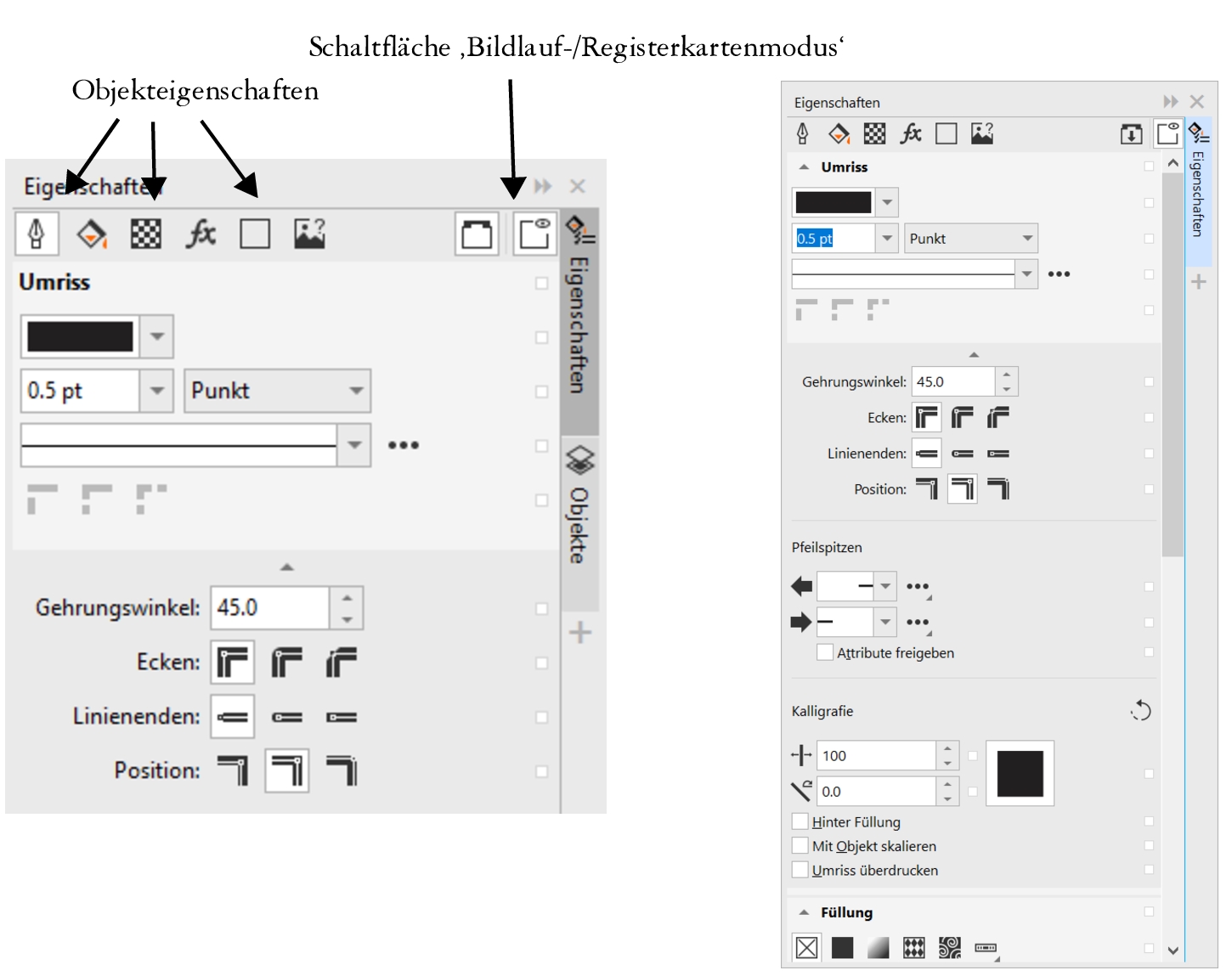The image size is (1232, 976).
Task: Collapse the Umriss section in right panel
Action: pos(805,167)
